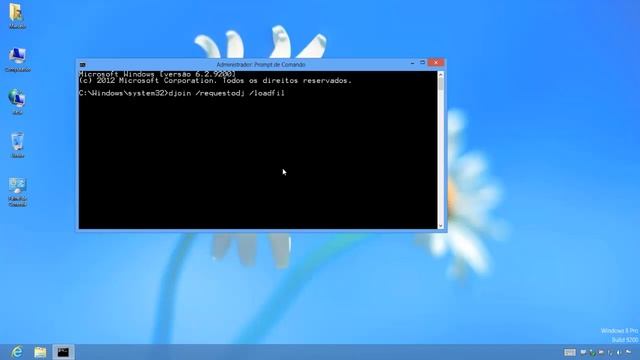Click the Command Prompt scrollbar up arrow

[440, 75]
